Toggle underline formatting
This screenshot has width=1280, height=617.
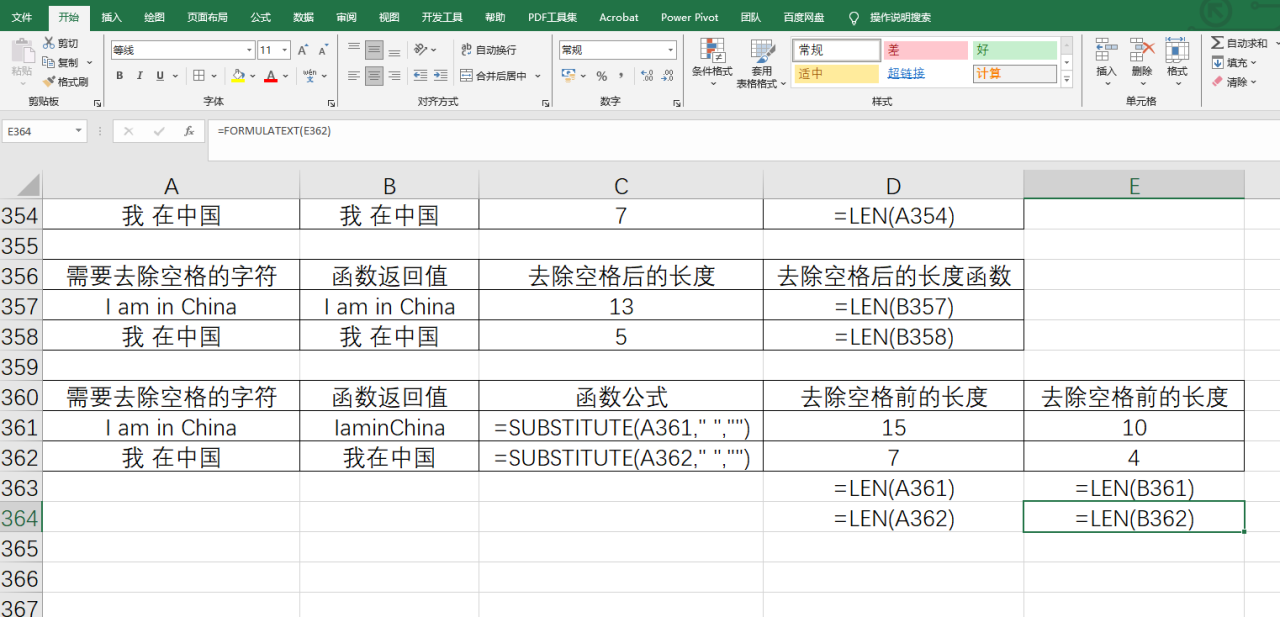pos(158,76)
